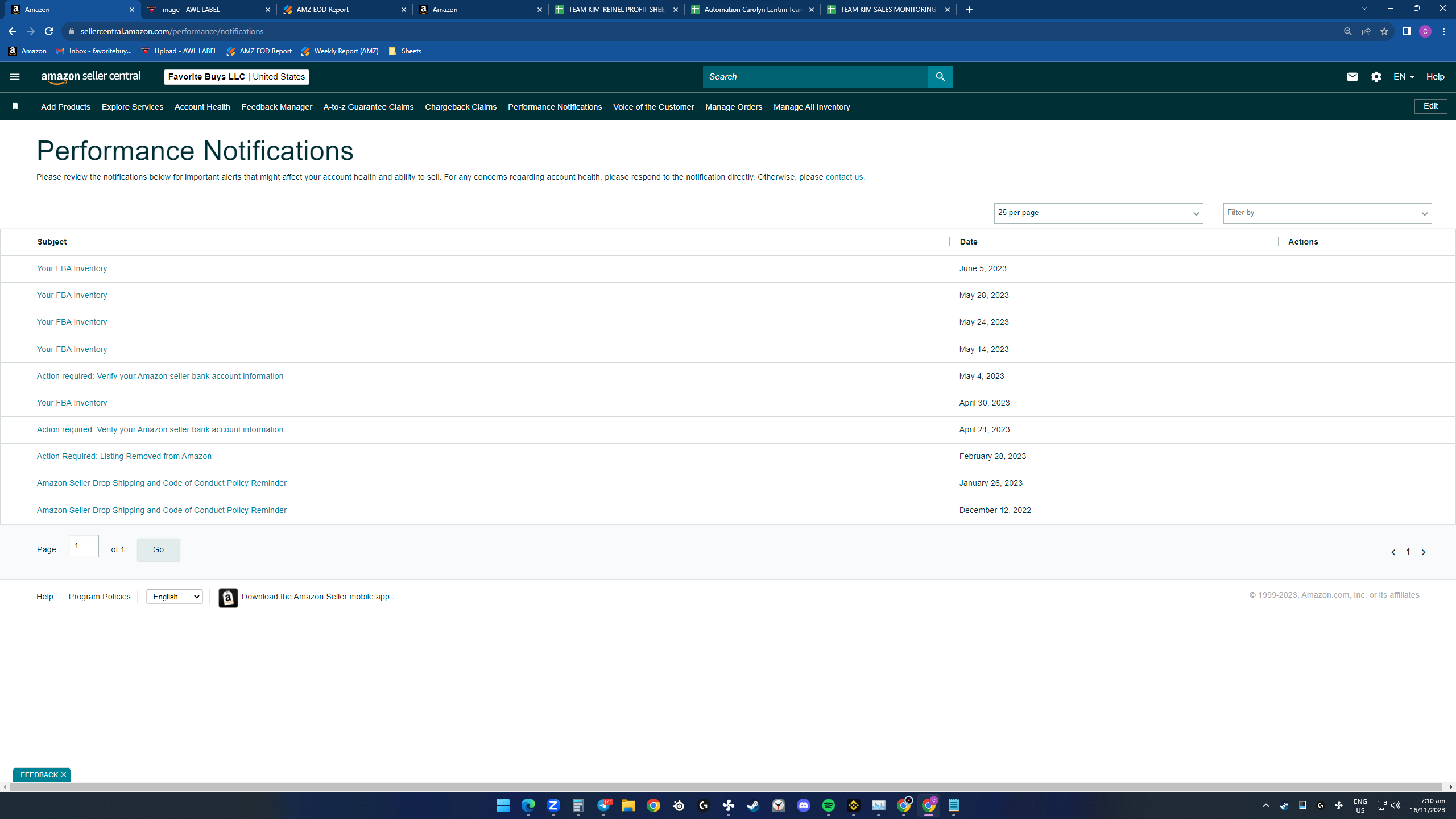This screenshot has height=819, width=1456.
Task: Click the Go button for pagination
Action: click(x=158, y=549)
